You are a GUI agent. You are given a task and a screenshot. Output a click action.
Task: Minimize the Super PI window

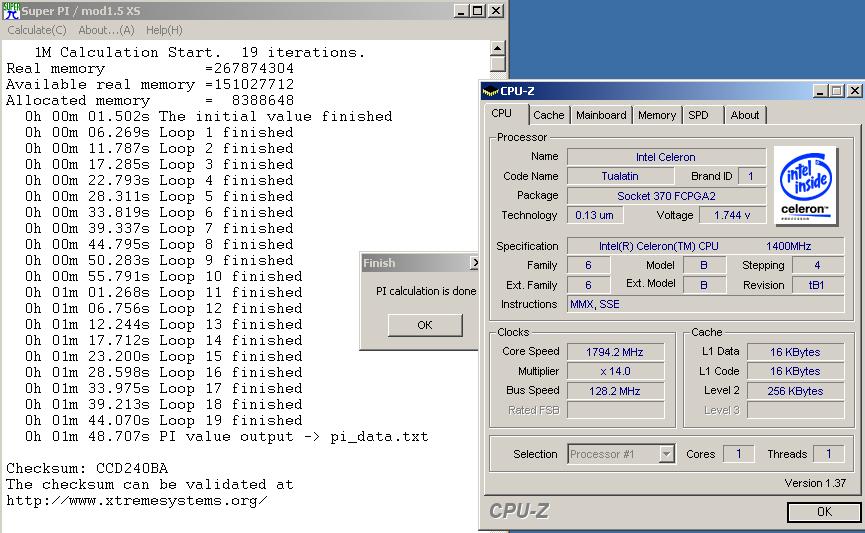pyautogui.click(x=461, y=10)
